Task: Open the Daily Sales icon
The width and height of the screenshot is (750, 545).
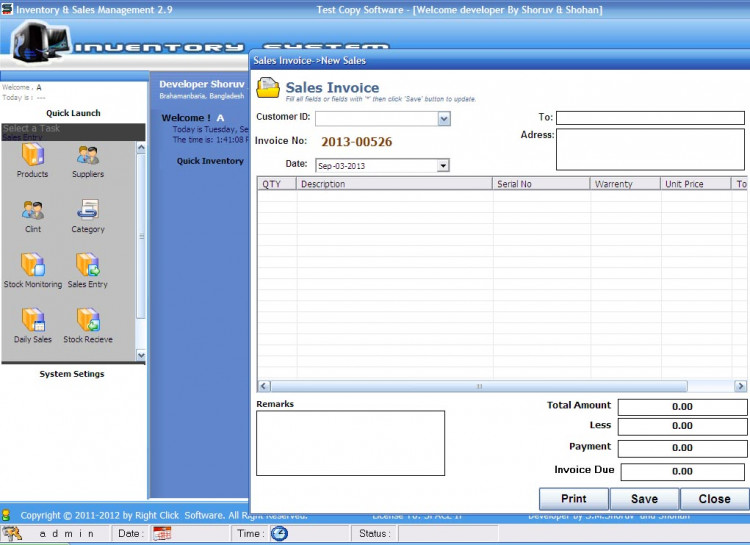Action: point(33,320)
